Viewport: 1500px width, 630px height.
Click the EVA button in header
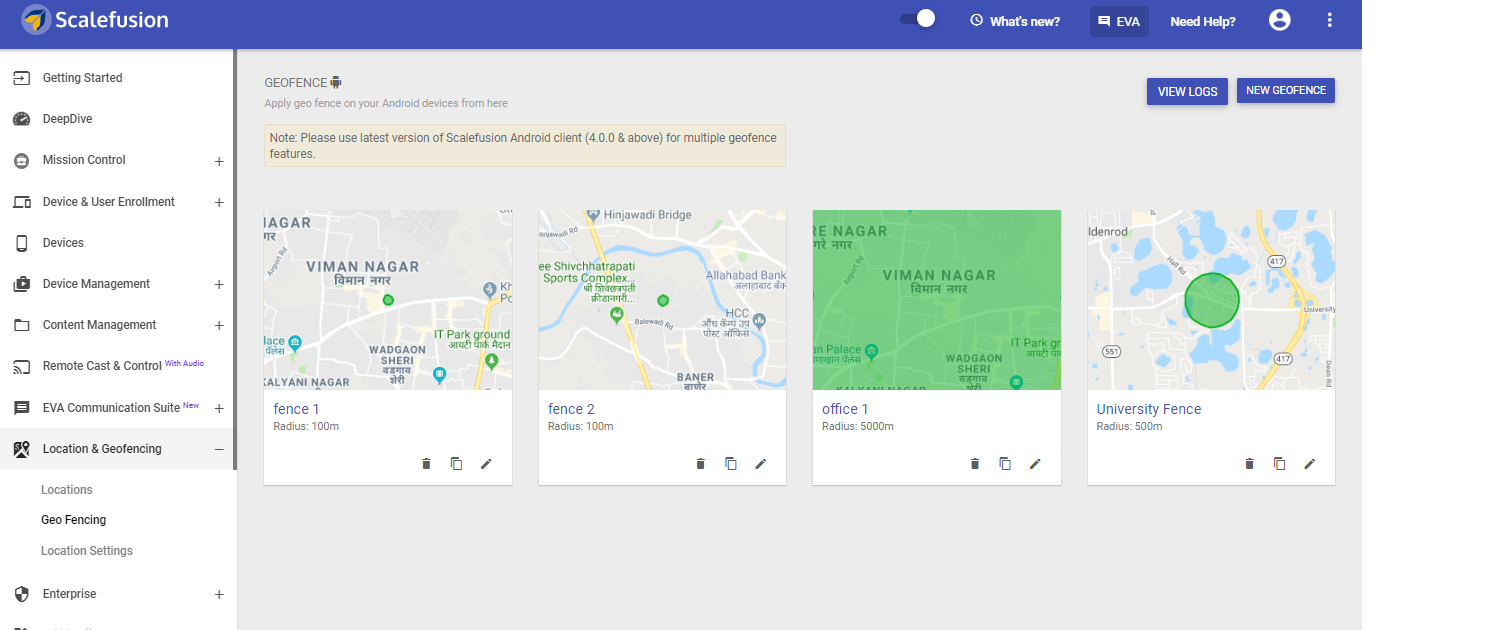pos(1119,21)
